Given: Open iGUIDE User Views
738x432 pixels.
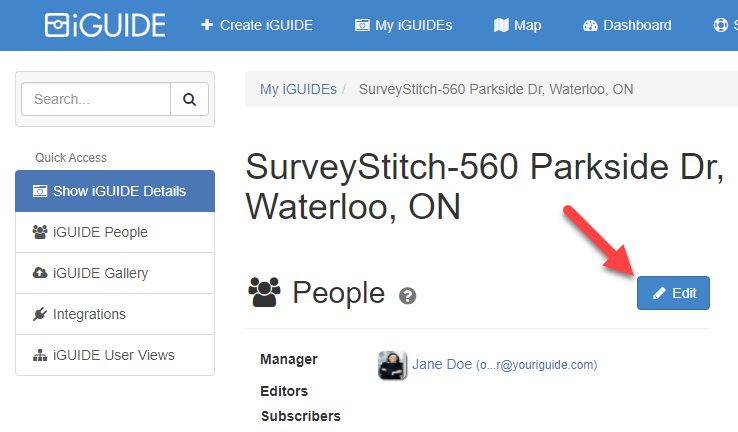Looking at the screenshot, I should pyautogui.click(x=115, y=355).
